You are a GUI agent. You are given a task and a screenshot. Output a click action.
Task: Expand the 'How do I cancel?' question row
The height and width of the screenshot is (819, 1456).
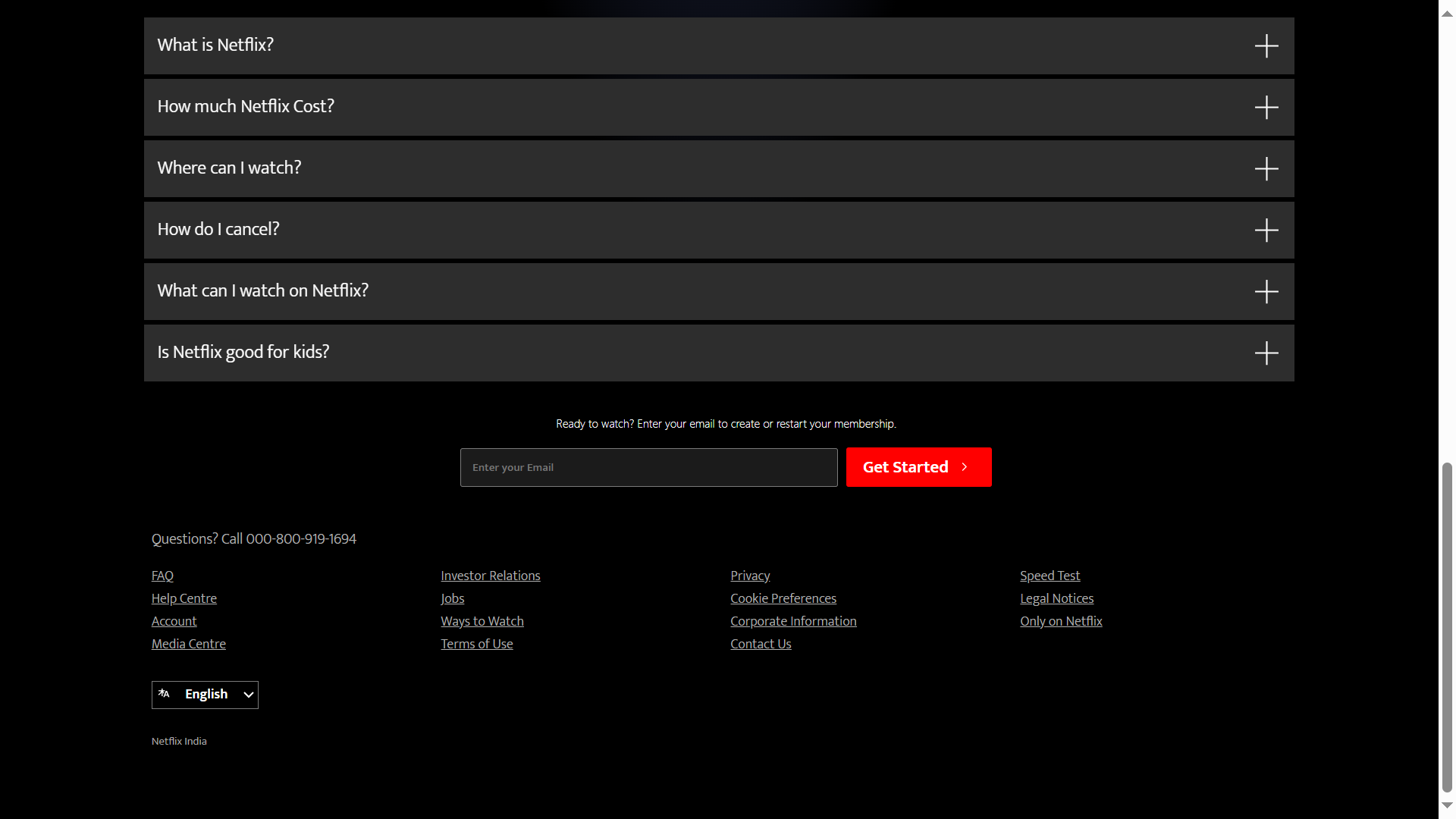[682, 230]
